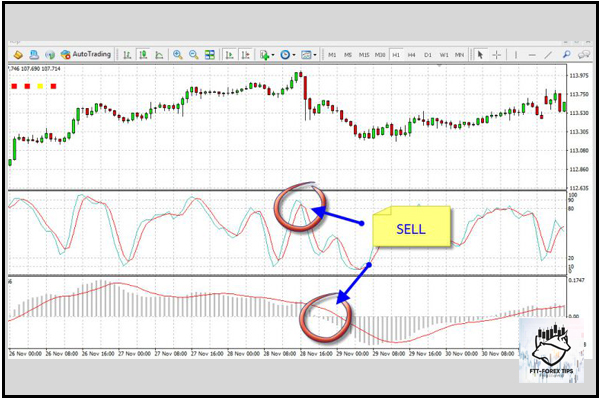Image resolution: width=600 pixels, height=400 pixels.
Task: Switch to Line Chart display
Action: pos(159,55)
